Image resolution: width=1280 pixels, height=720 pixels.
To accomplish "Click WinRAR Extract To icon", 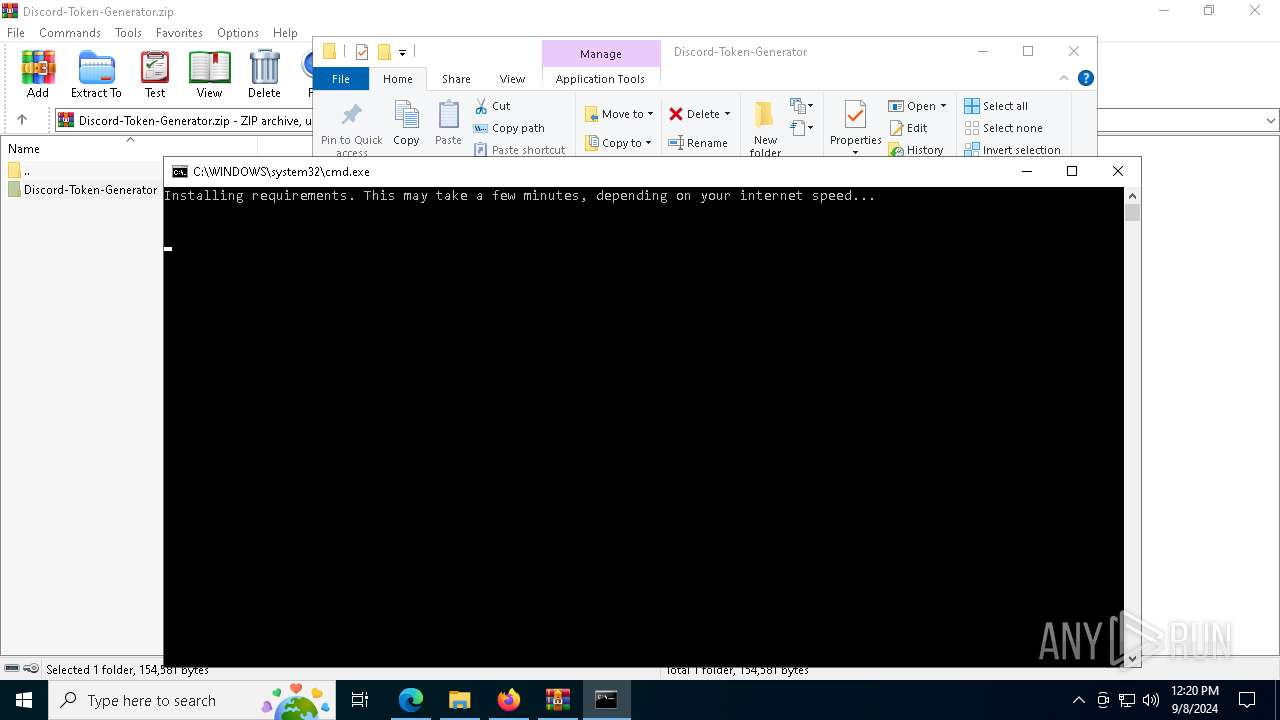I will tap(96, 74).
